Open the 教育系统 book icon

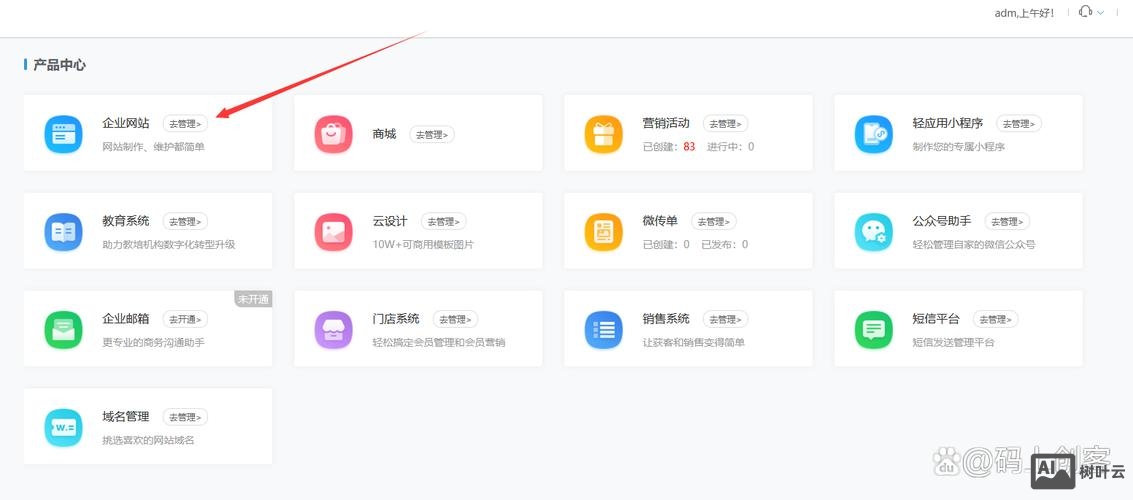click(x=64, y=232)
